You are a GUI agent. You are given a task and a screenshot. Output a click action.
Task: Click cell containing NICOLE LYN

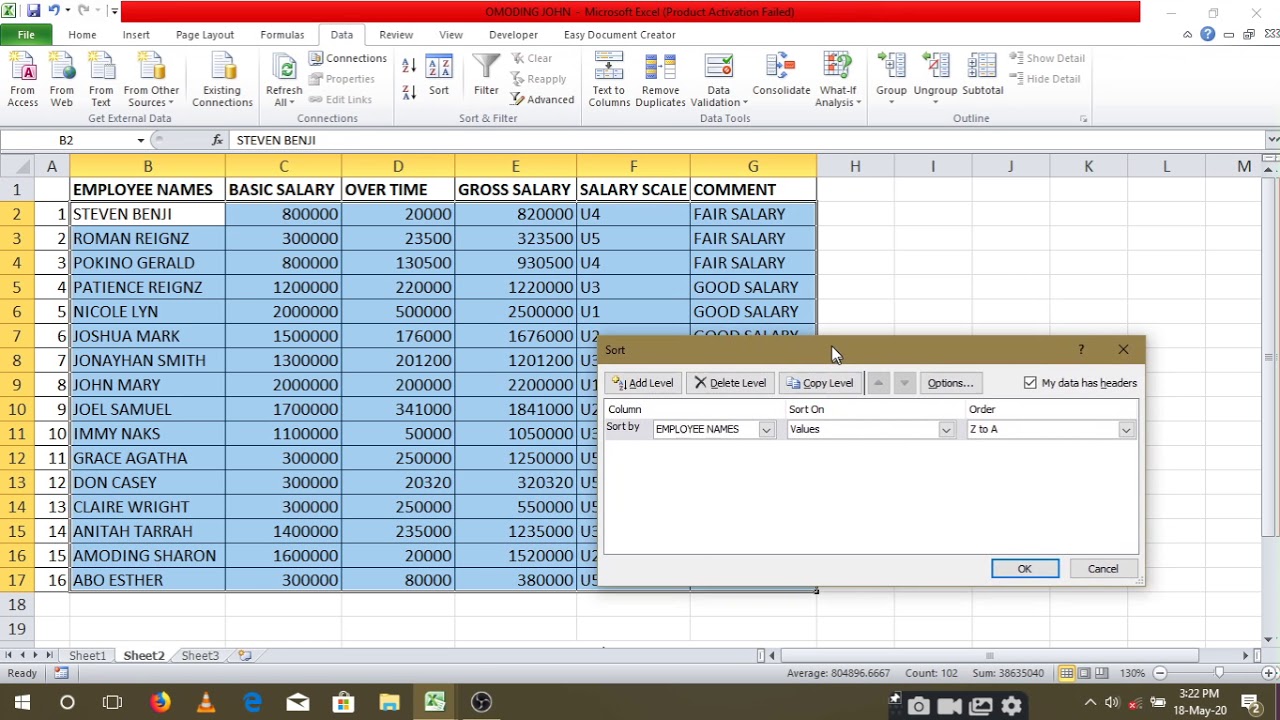click(x=147, y=312)
